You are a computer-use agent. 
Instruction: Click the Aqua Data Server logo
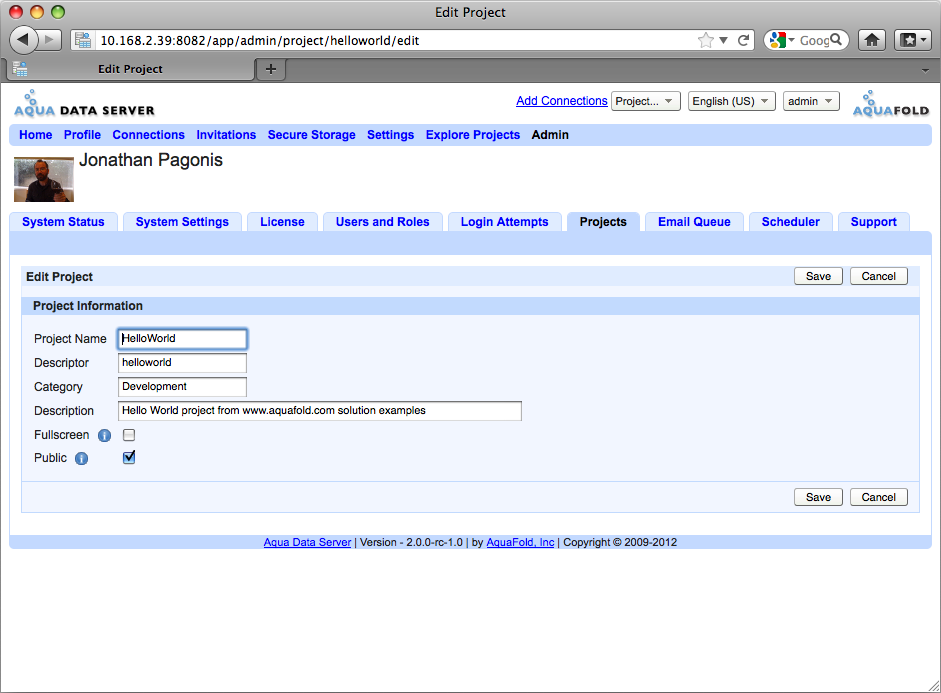[84, 104]
